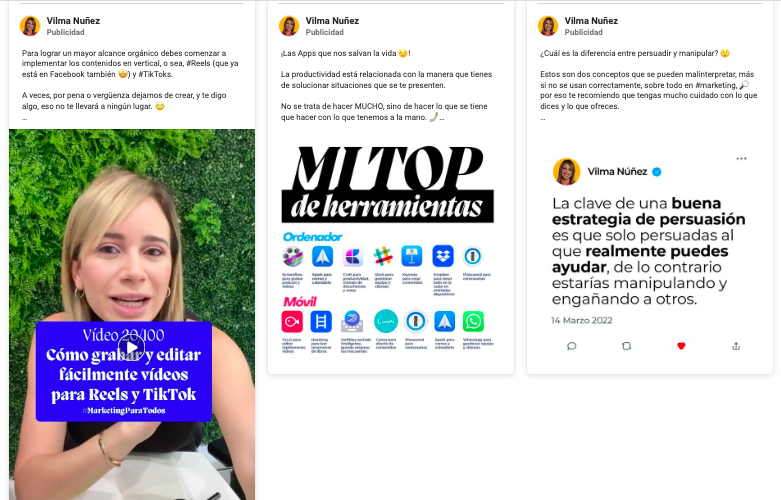Screen dimensions: 781x500
Task: Click the Dropbox icon in Ordenador row
Action: click(443, 256)
